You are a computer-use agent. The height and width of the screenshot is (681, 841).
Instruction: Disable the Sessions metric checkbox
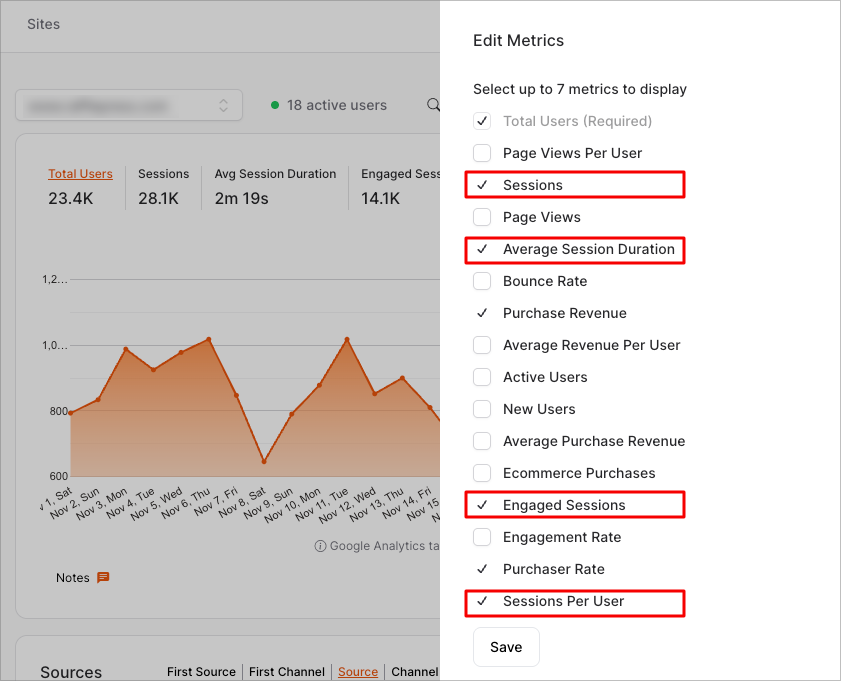tap(482, 185)
